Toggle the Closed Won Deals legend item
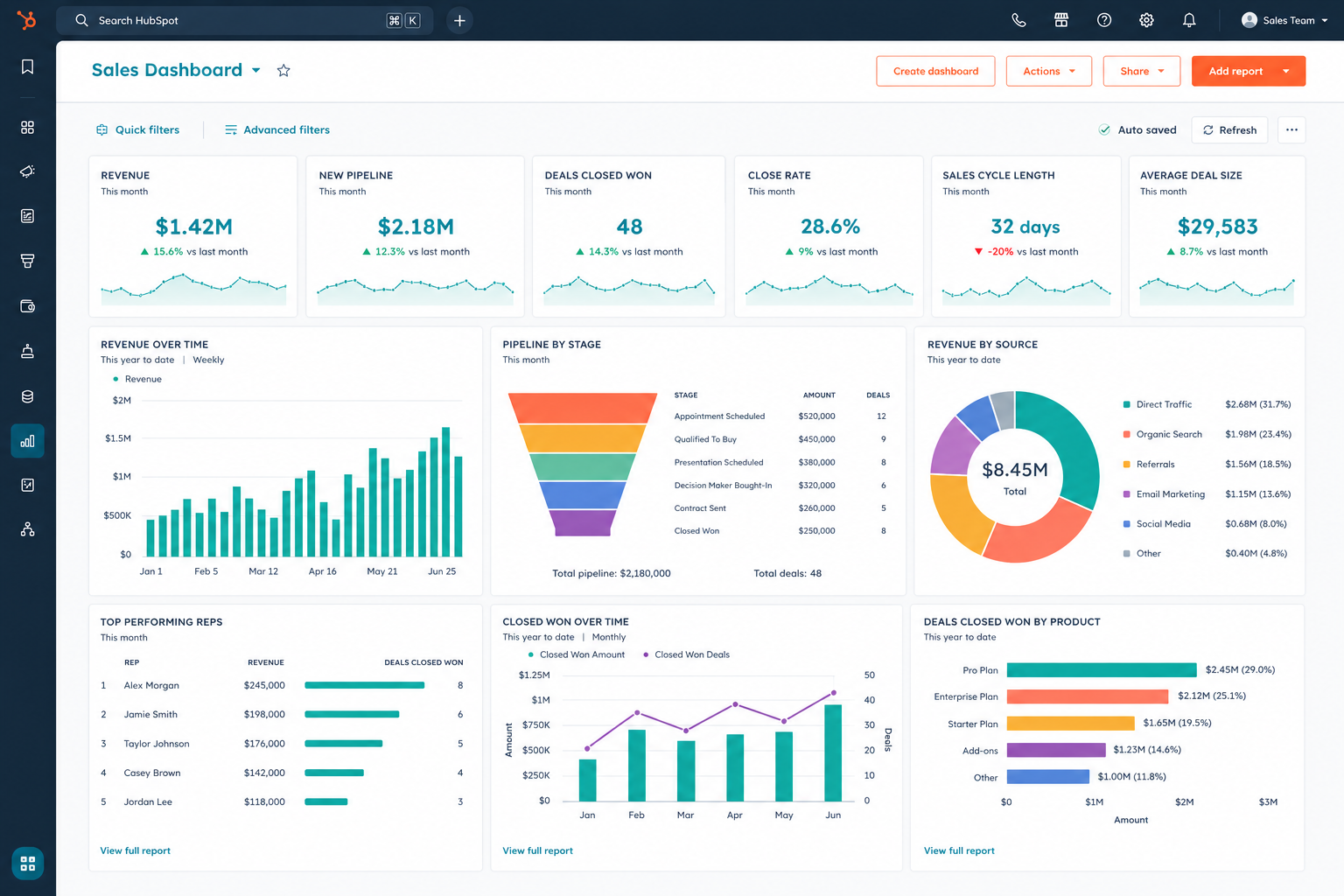Image resolution: width=1344 pixels, height=896 pixels. click(x=686, y=654)
